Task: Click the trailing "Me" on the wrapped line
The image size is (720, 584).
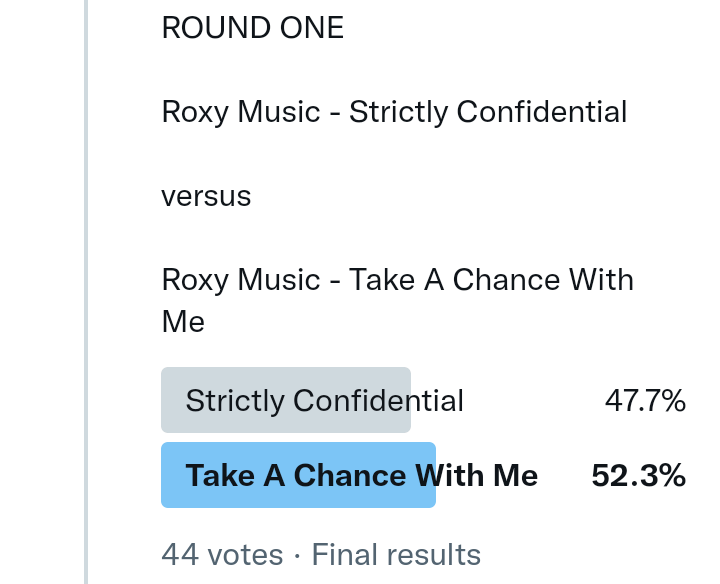Action: click(x=183, y=322)
